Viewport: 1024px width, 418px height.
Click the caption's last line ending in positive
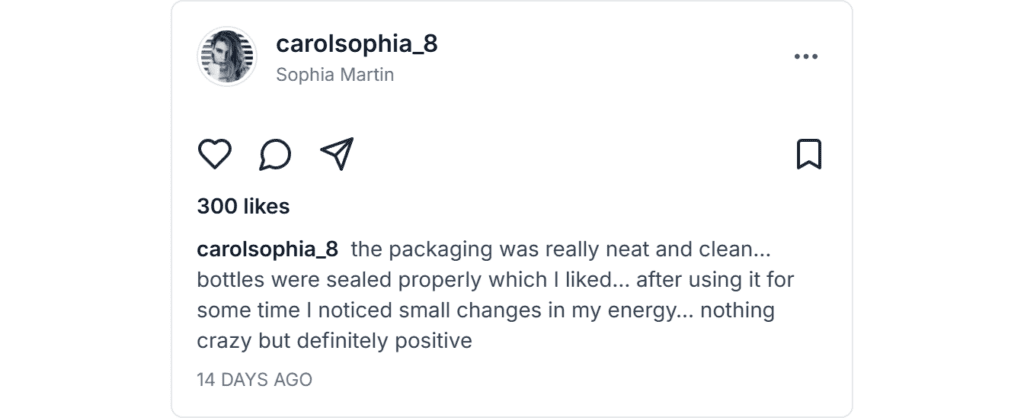pyautogui.click(x=334, y=342)
